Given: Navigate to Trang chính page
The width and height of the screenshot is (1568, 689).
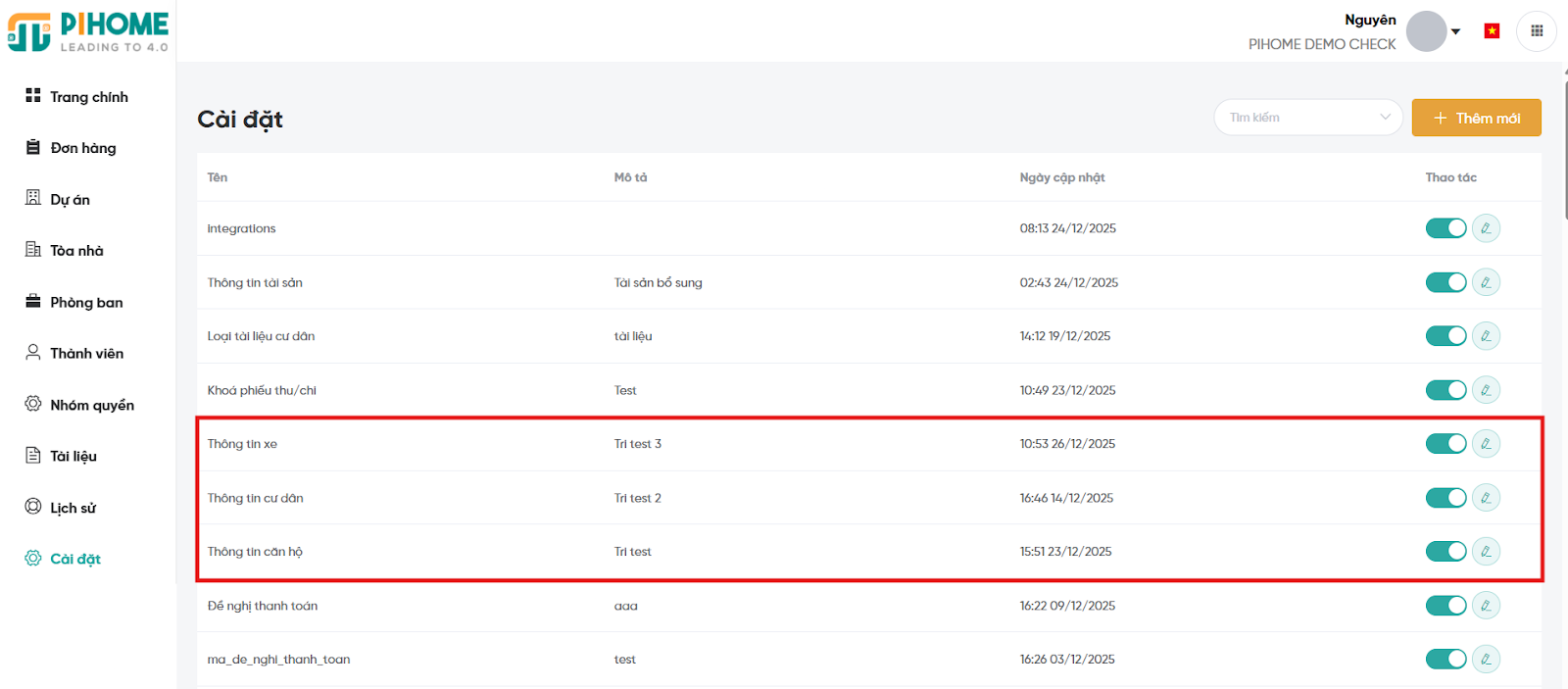Looking at the screenshot, I should 88,97.
